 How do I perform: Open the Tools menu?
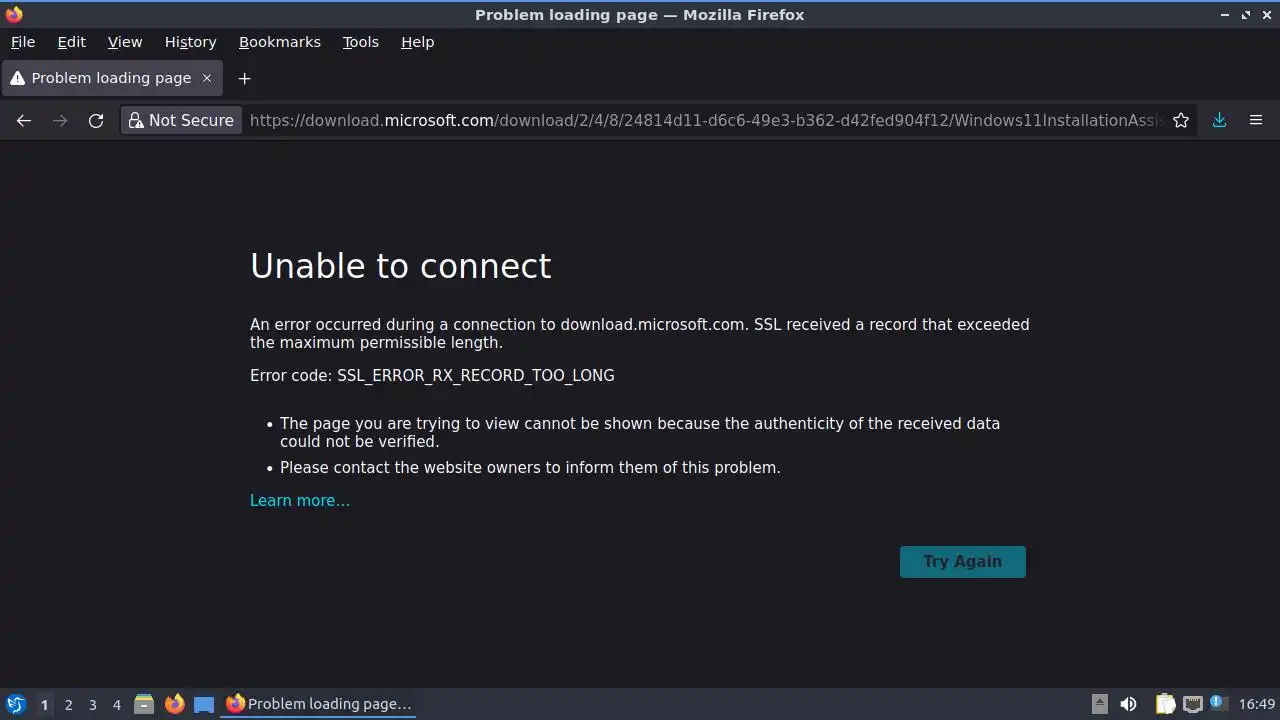pos(360,42)
